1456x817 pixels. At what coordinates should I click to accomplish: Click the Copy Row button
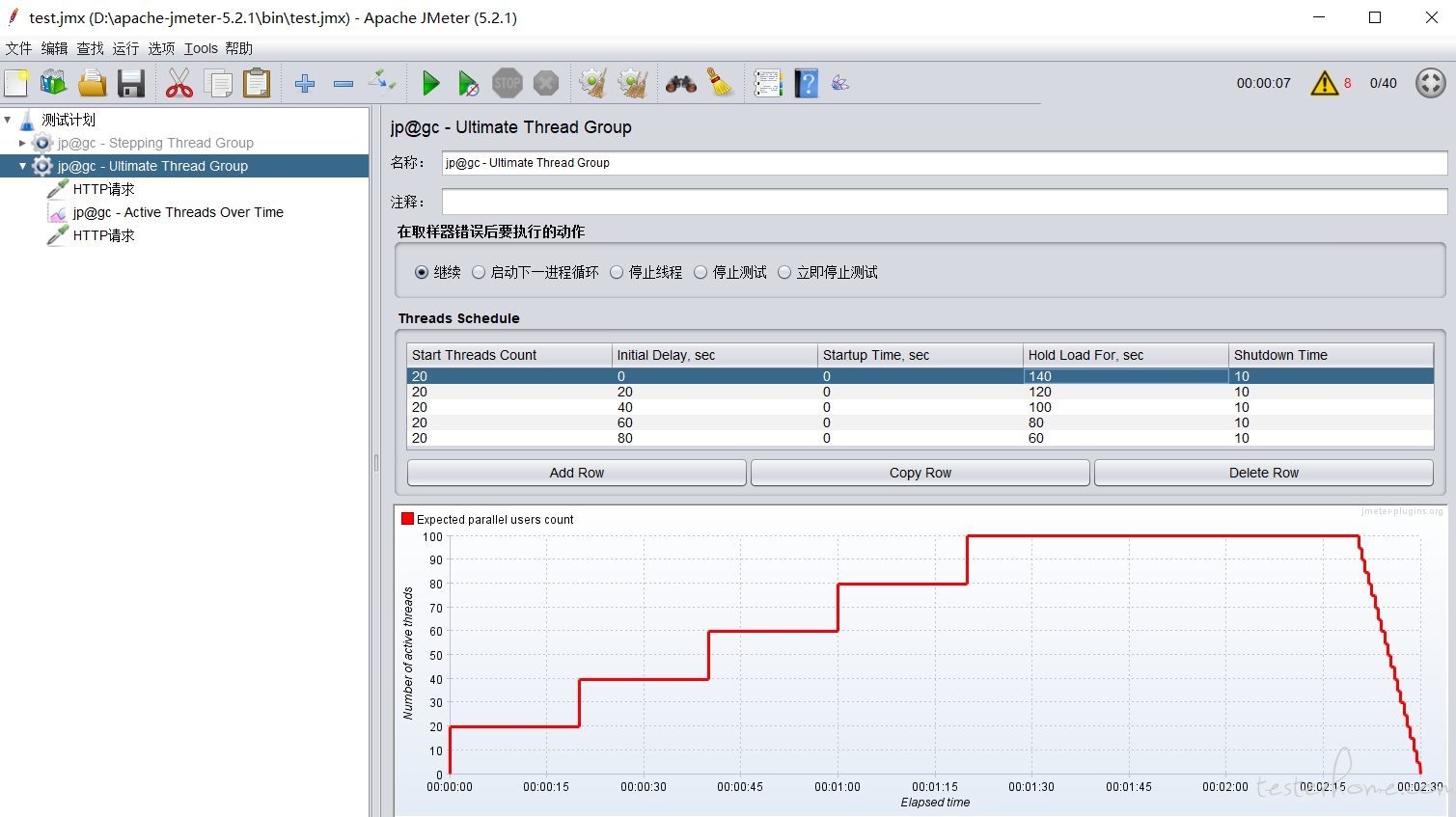click(920, 473)
